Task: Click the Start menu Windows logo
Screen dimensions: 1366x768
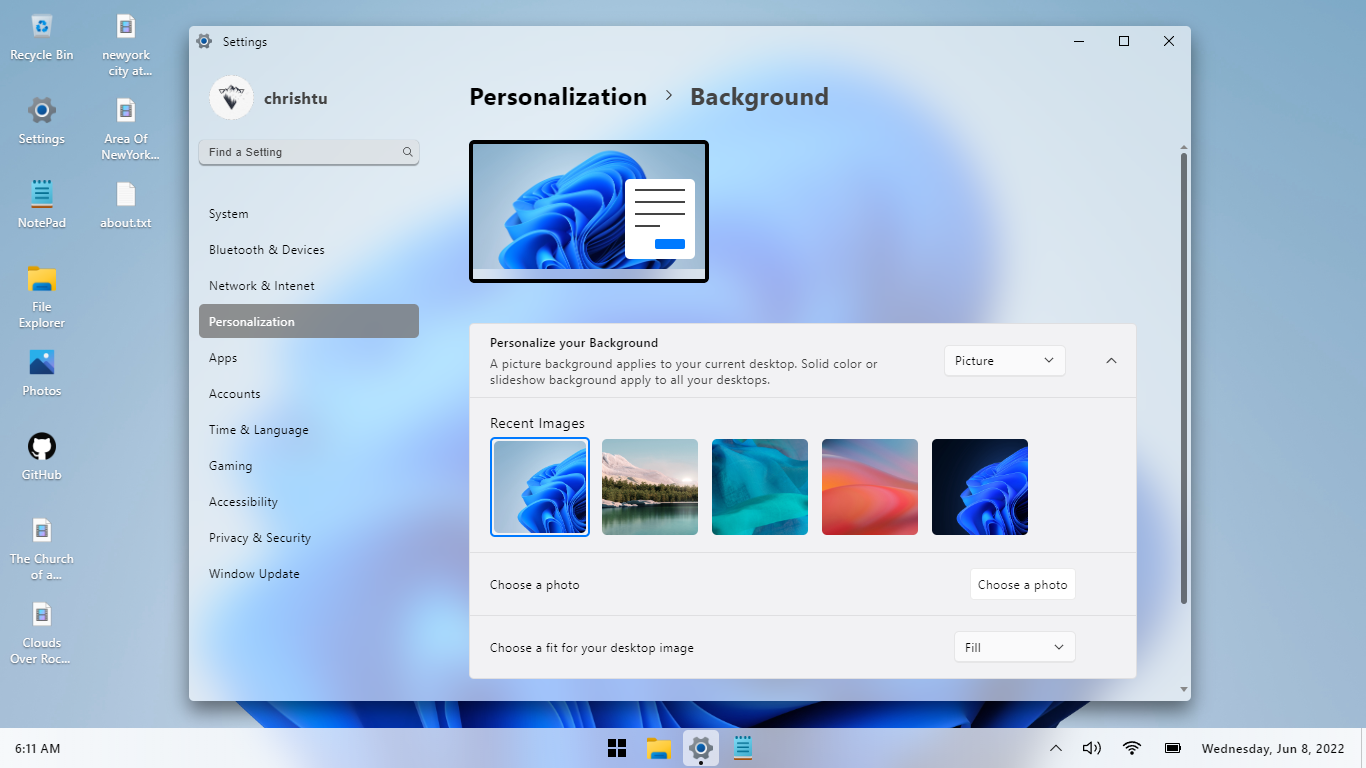Action: coord(617,748)
